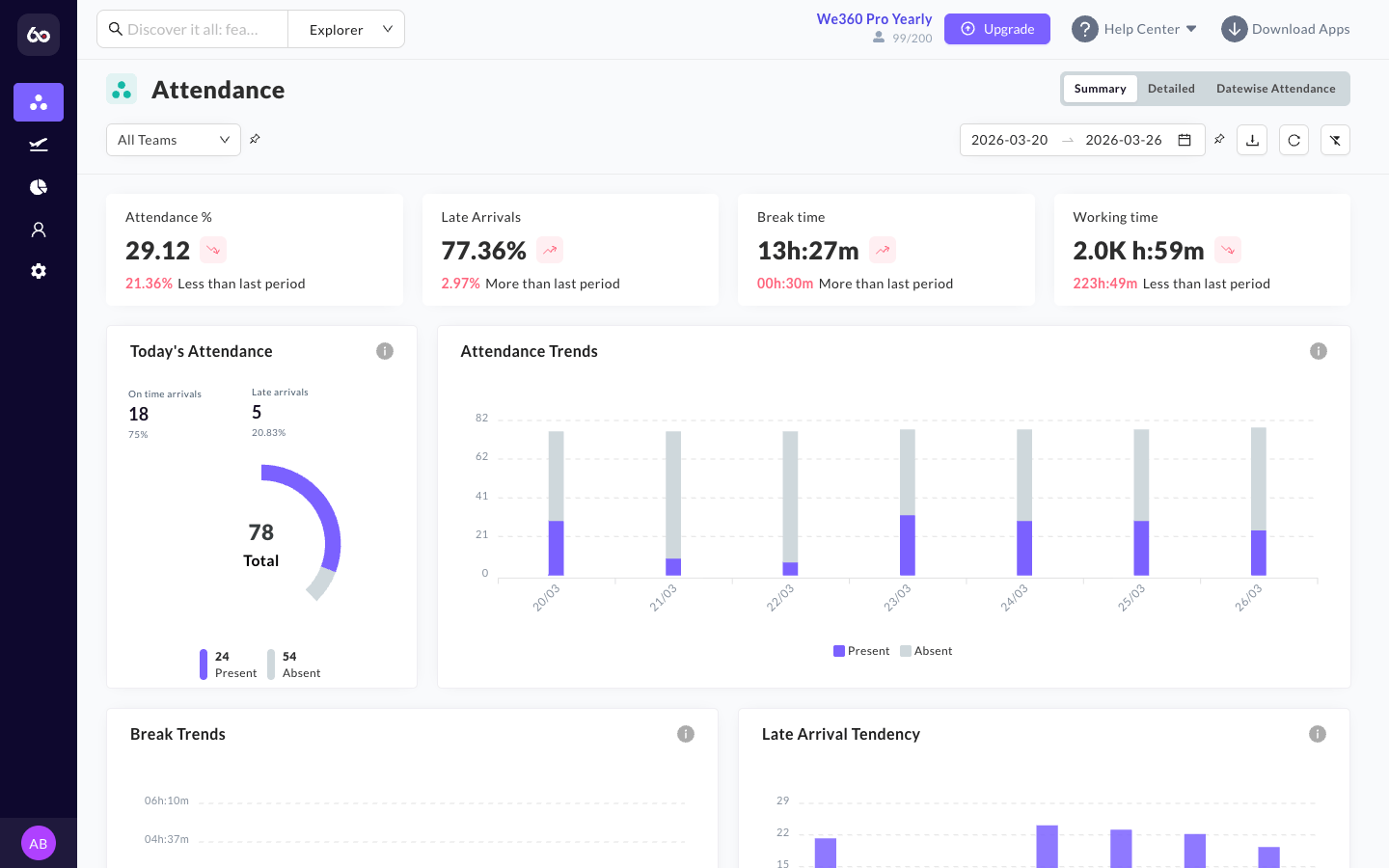Click the 77.36% Late Arrivals value
This screenshot has height=868, width=1389.
pyautogui.click(x=483, y=251)
